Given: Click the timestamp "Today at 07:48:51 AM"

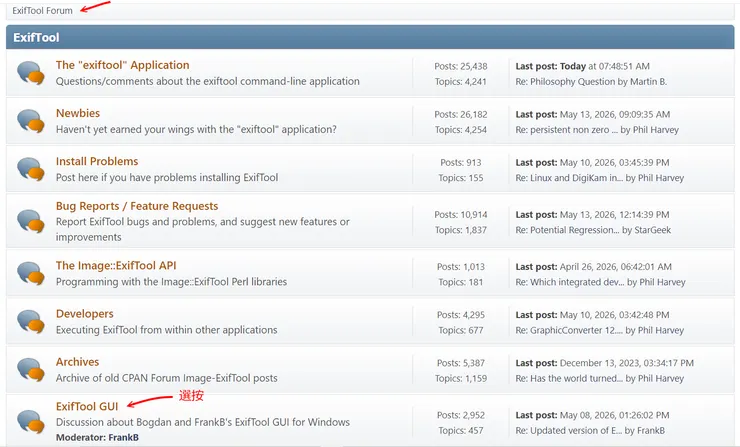Looking at the screenshot, I should tap(605, 67).
